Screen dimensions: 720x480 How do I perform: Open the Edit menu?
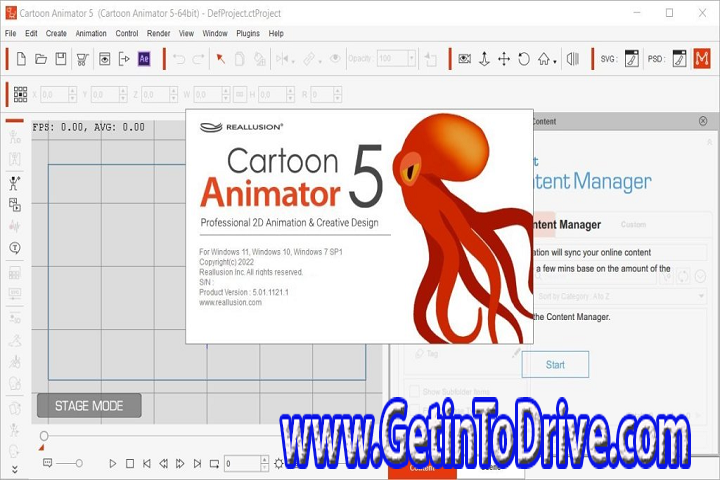[31, 34]
